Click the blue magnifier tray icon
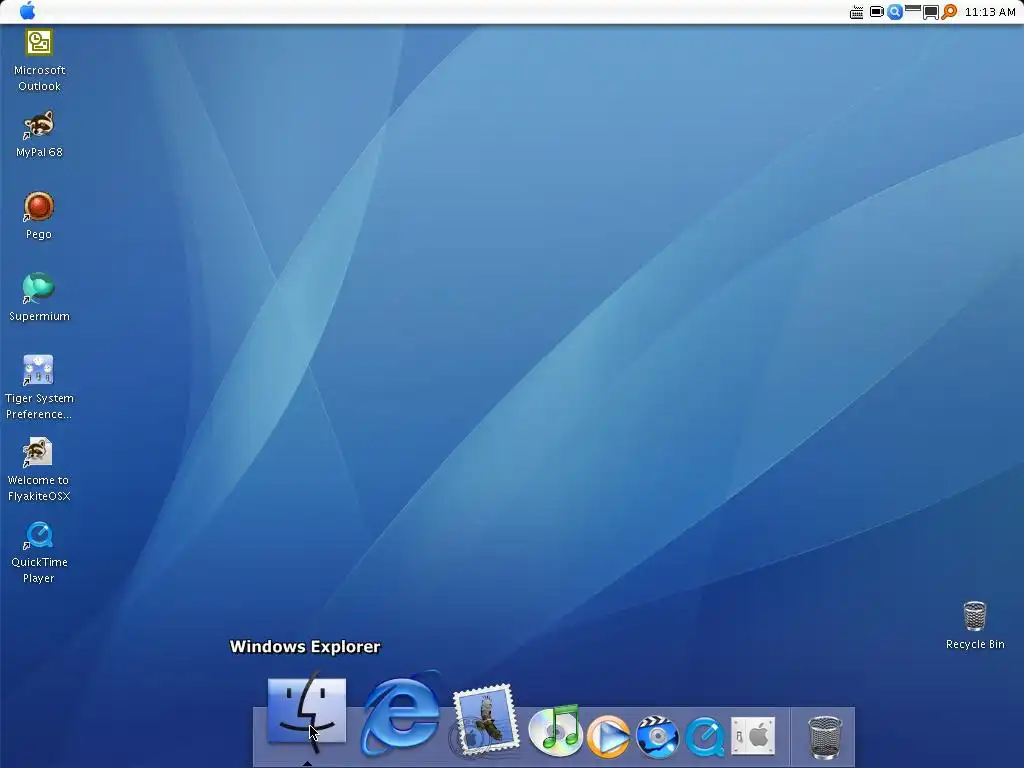The height and width of the screenshot is (768, 1024). point(895,12)
